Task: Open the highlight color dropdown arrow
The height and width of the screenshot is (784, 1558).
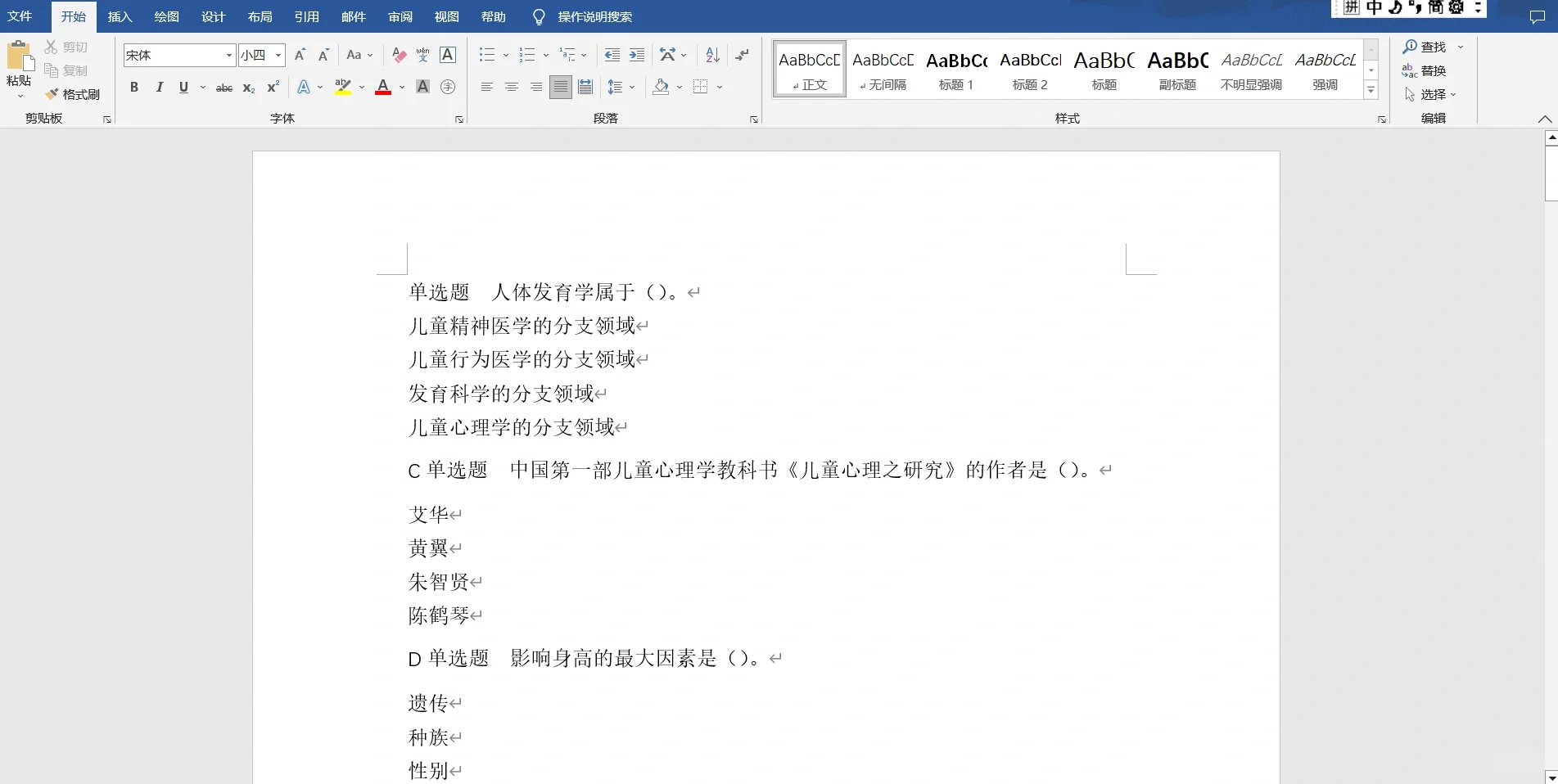Action: pyautogui.click(x=362, y=87)
